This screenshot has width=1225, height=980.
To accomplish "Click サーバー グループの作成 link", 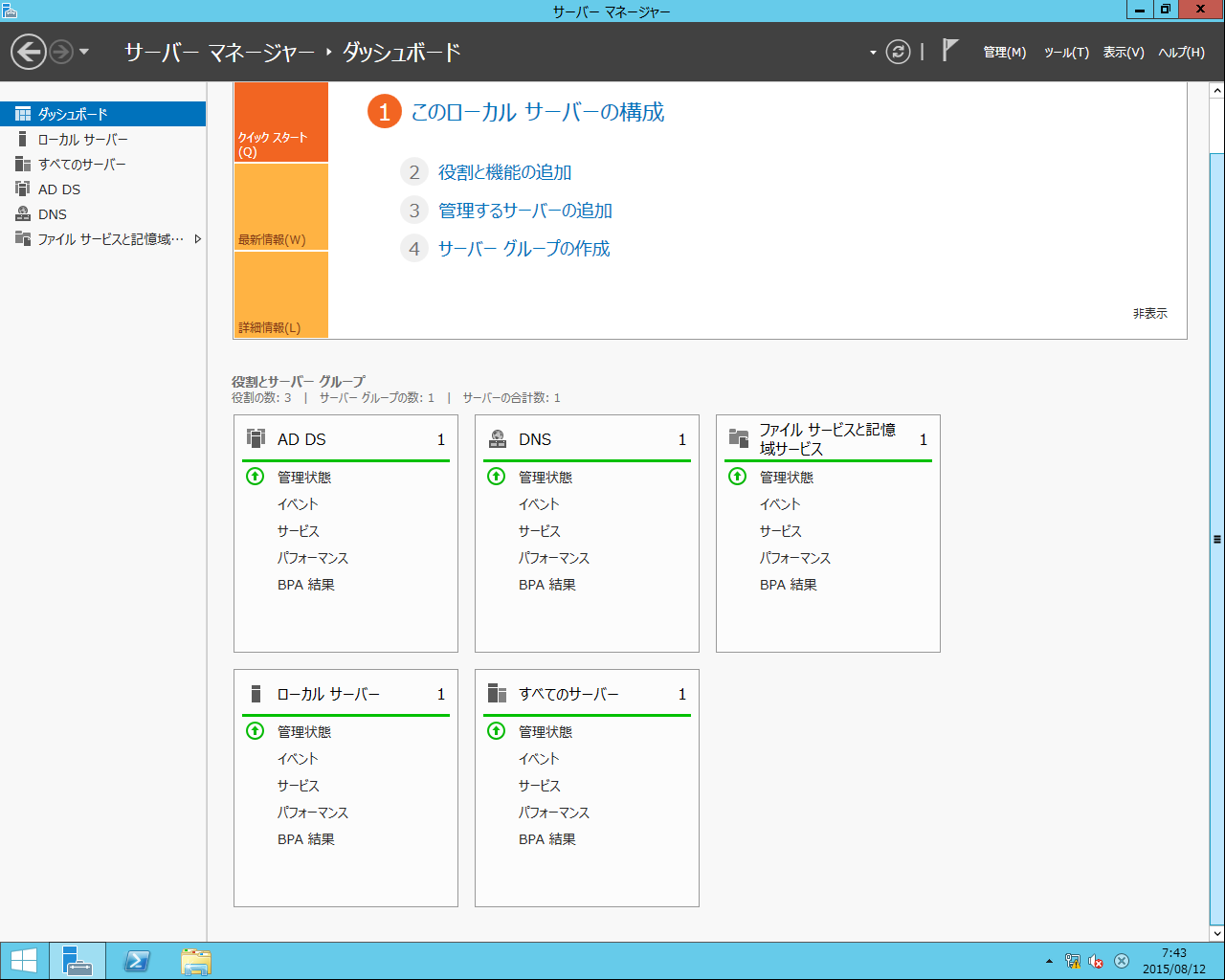I will pos(523,249).
